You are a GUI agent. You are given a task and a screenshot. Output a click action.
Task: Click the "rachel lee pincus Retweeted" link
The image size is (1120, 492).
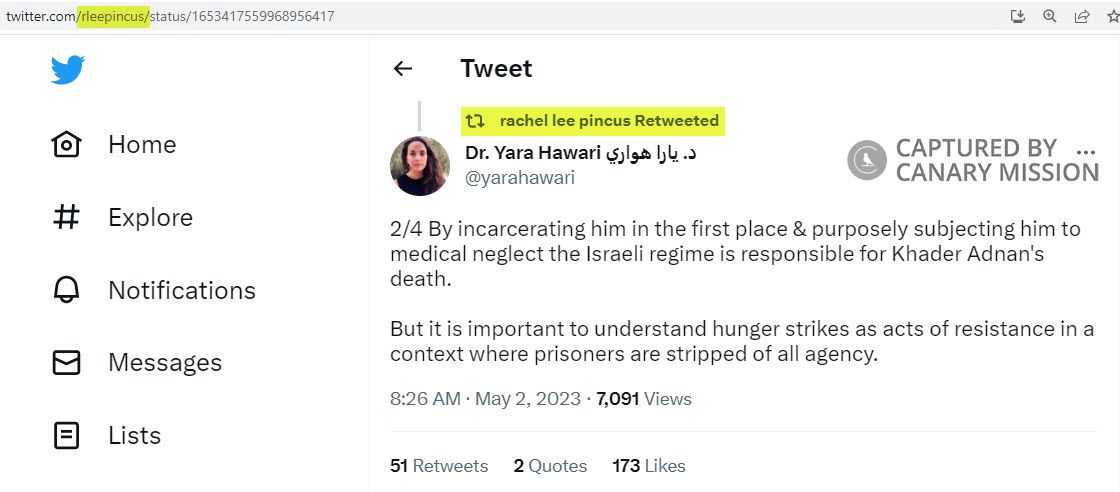[x=609, y=121]
